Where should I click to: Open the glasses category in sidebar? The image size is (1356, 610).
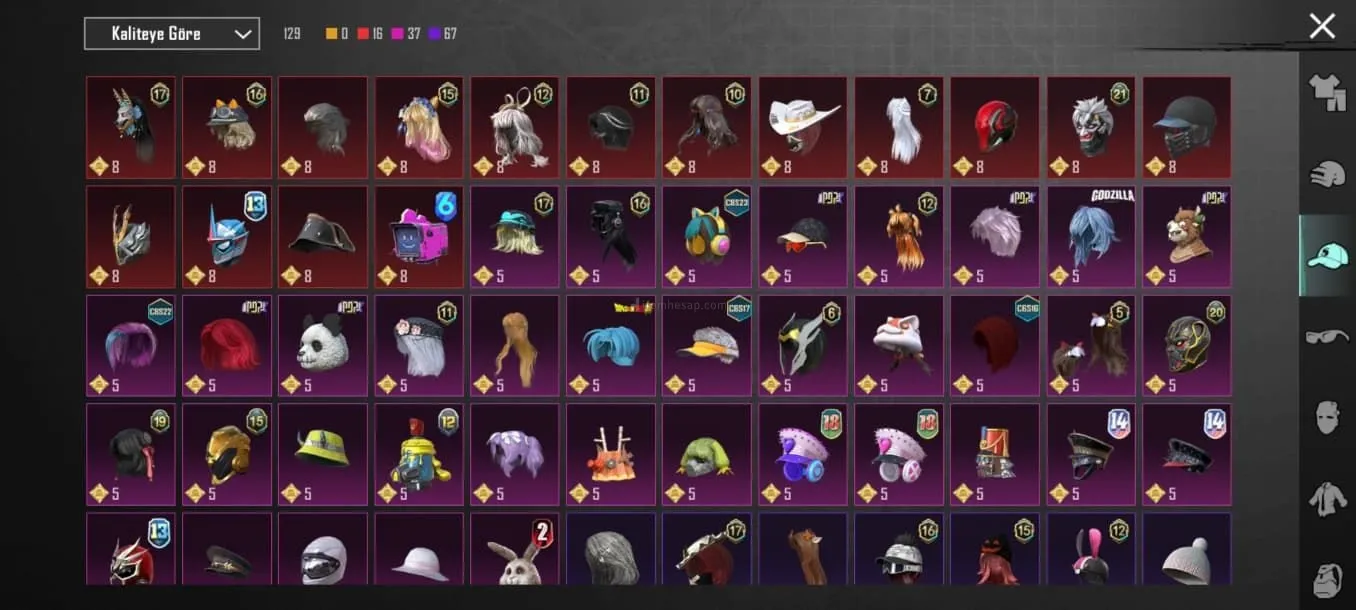coord(1328,336)
